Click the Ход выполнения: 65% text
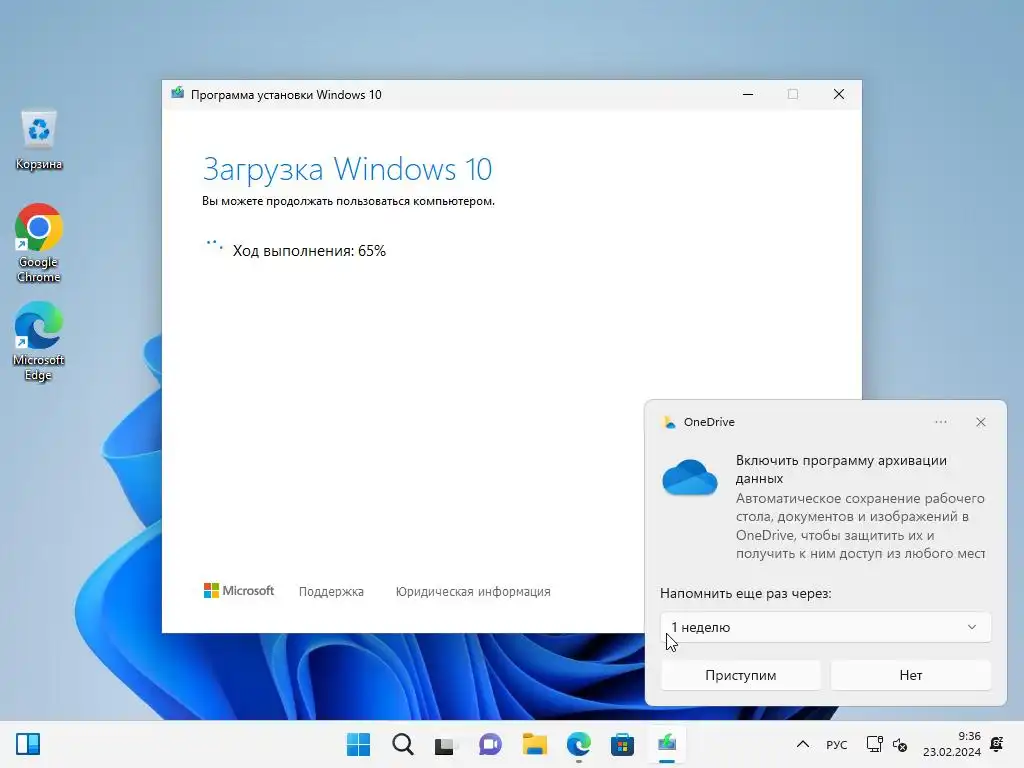 tap(310, 251)
